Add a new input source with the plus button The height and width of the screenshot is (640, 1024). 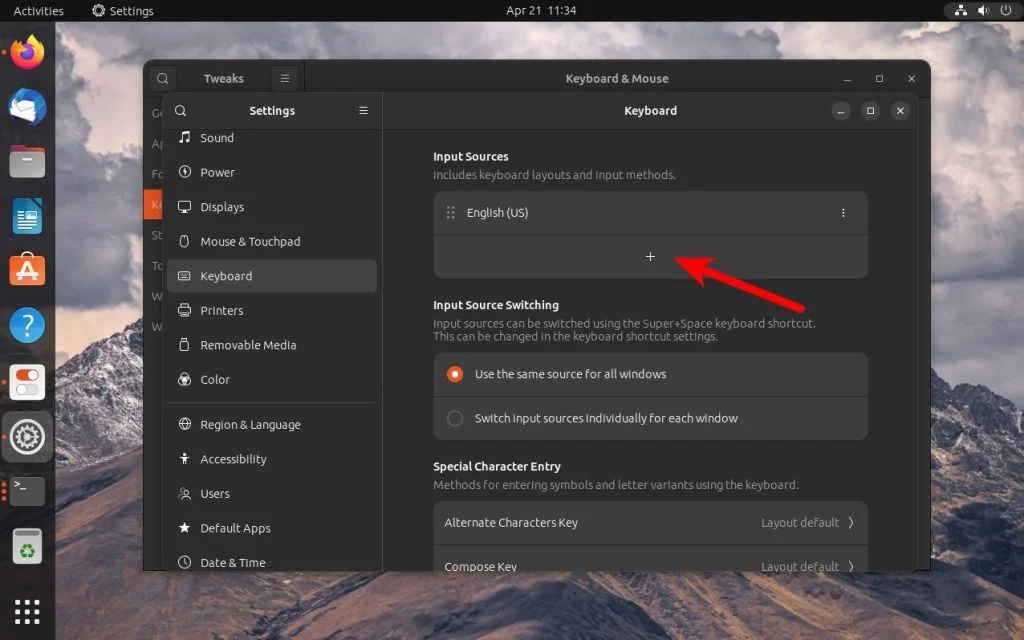point(650,256)
